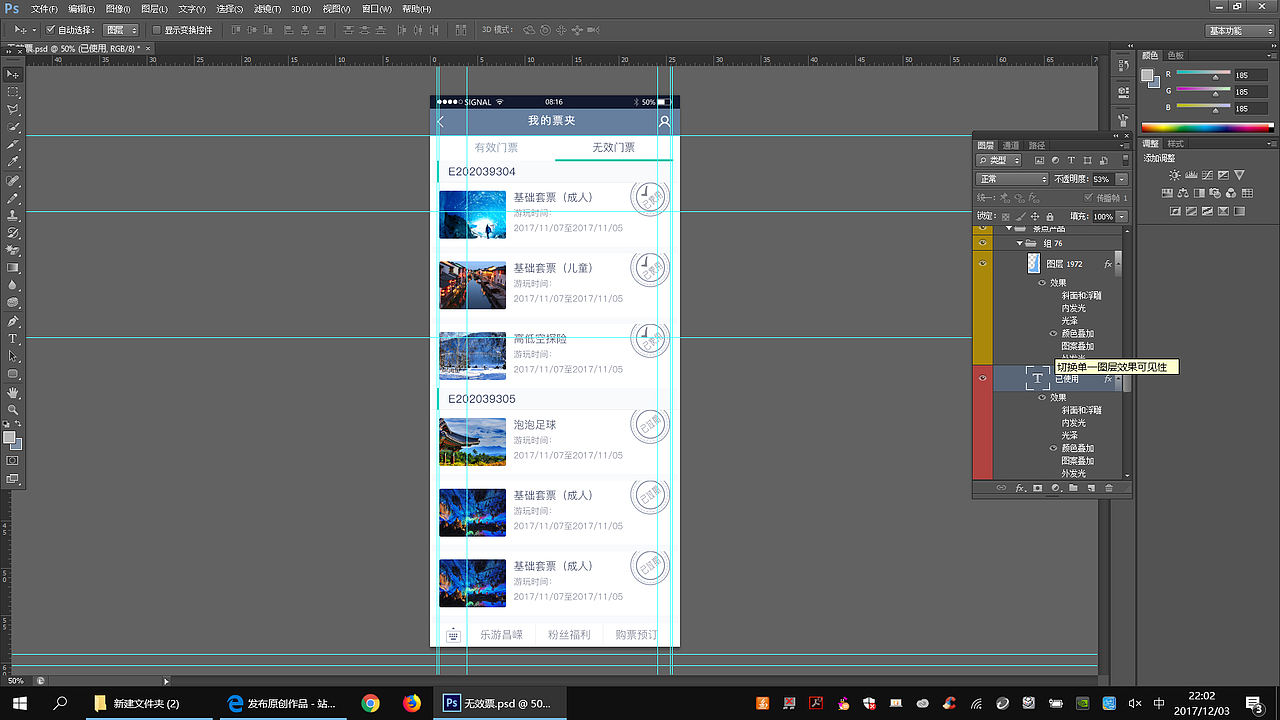
Task: Open the layer filter 类型 dropdown
Action: [x=999, y=160]
